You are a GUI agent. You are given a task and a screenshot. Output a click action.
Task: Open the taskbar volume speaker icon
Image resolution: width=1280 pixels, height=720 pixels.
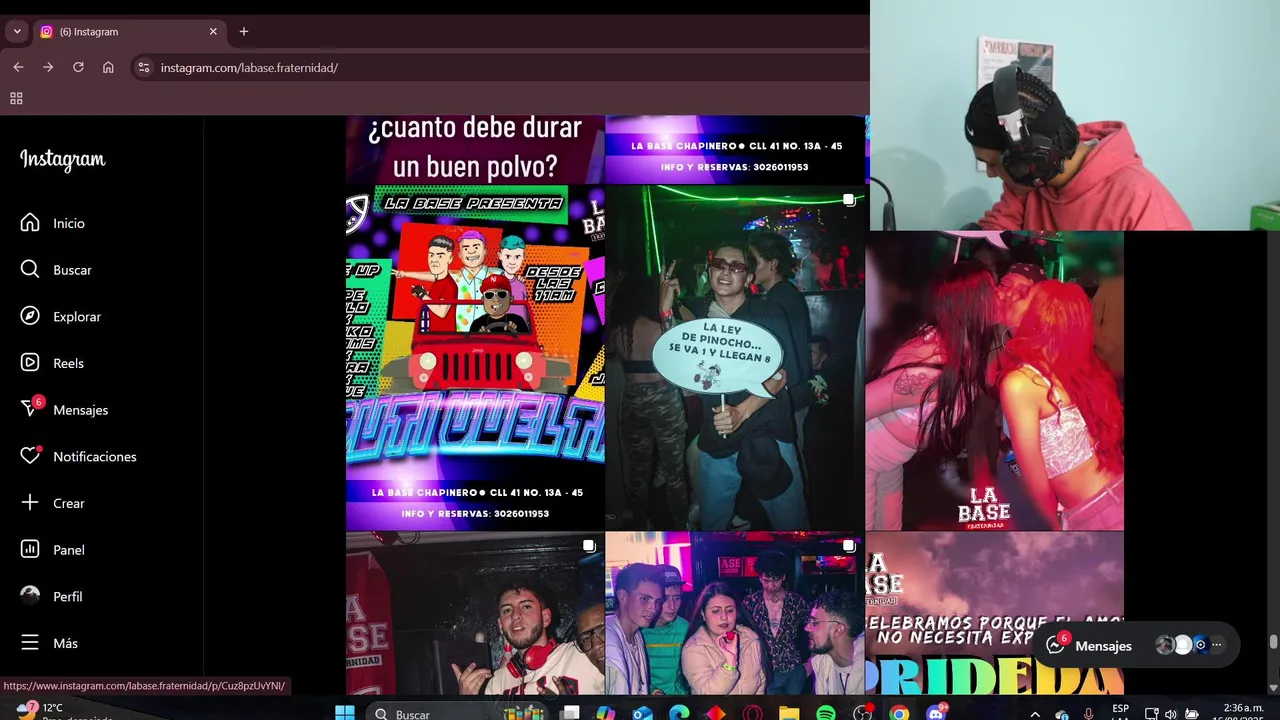pos(1171,713)
